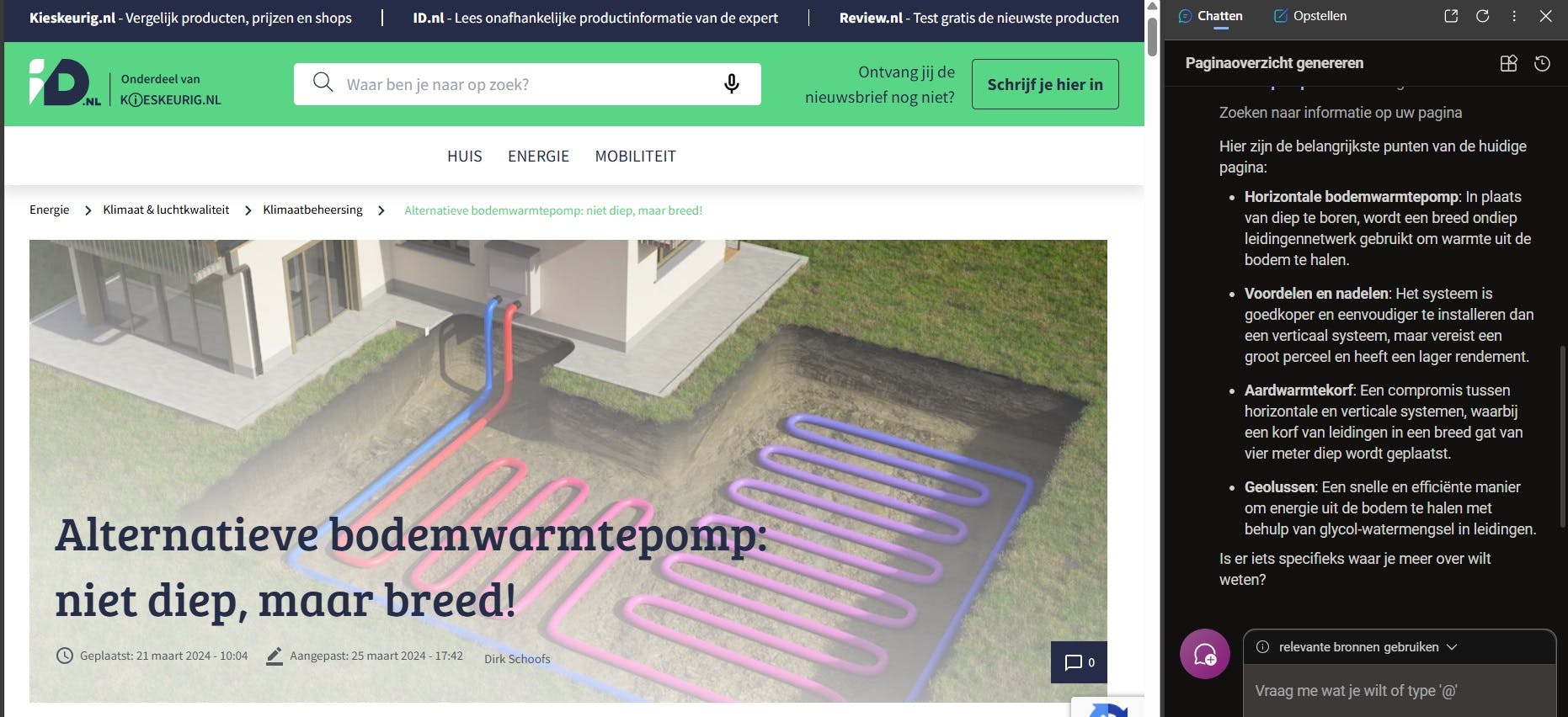1568x717 pixels.
Task: Click the 'Waar ben je naar op zoek?' search field
Action: (527, 84)
